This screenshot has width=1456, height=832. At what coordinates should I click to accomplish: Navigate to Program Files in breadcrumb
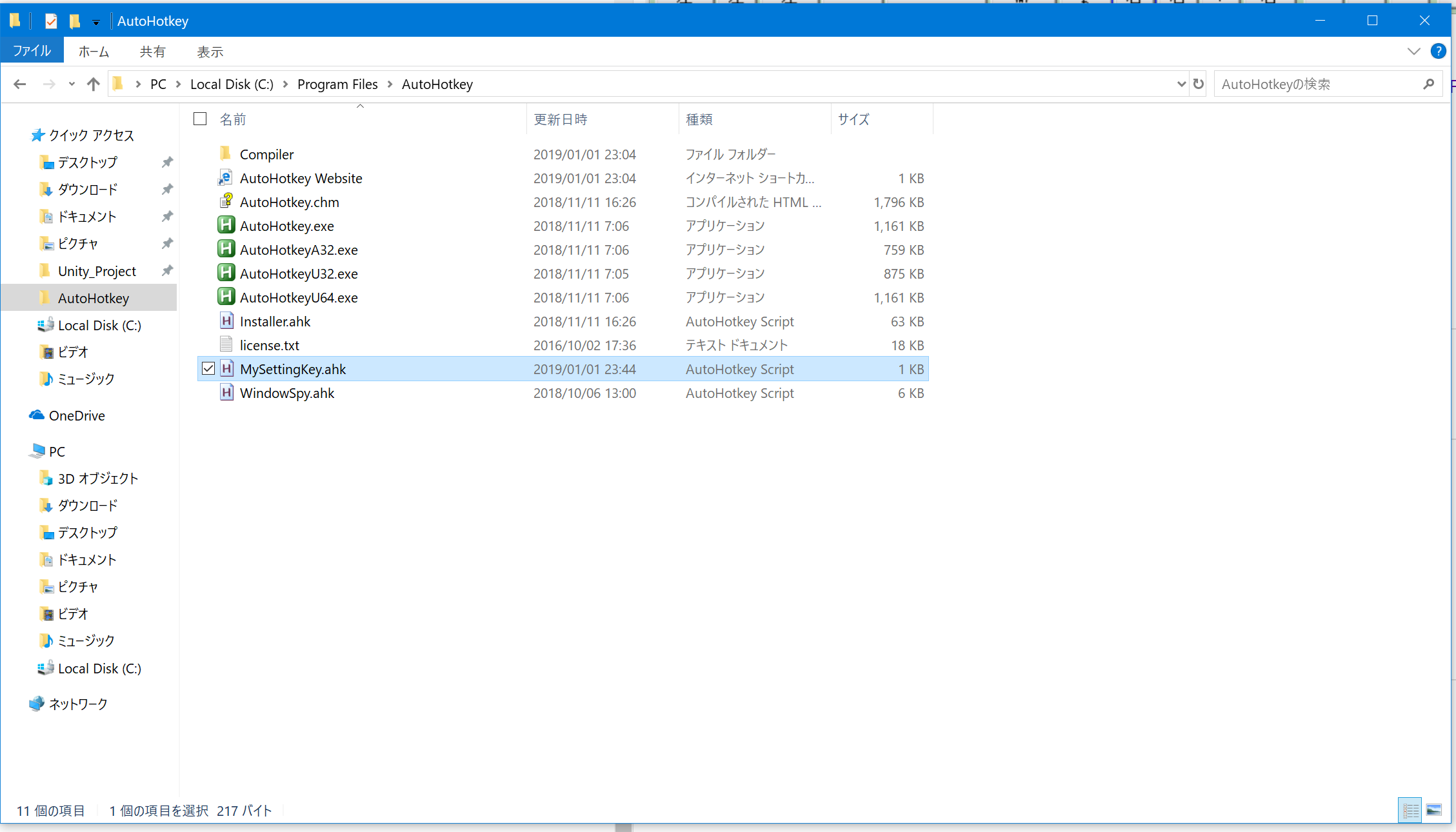[337, 84]
